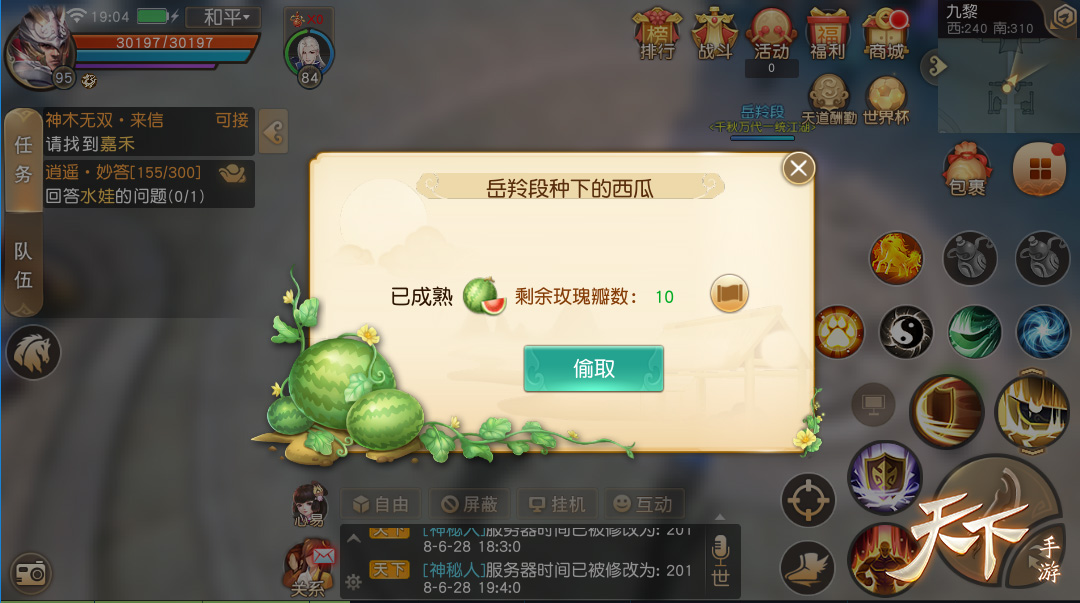
Task: Toggle the 自由 camera mode
Action: [x=381, y=504]
